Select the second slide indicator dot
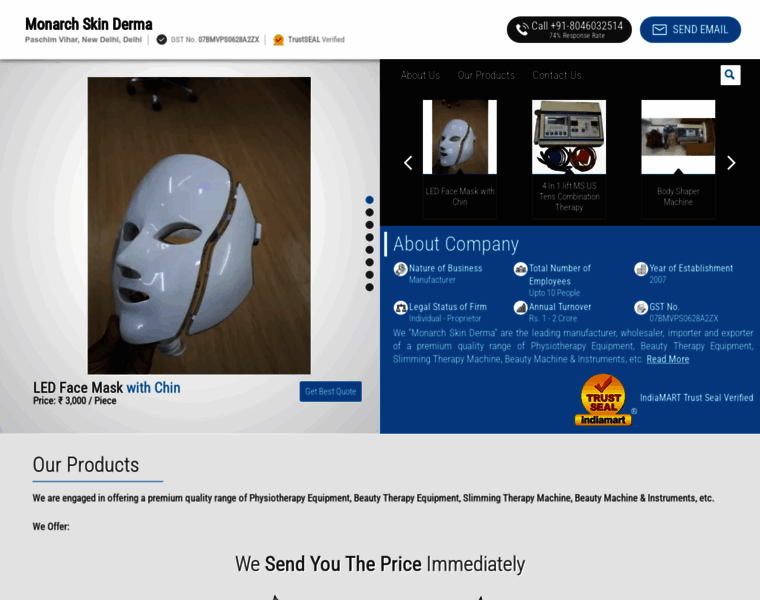 point(369,212)
